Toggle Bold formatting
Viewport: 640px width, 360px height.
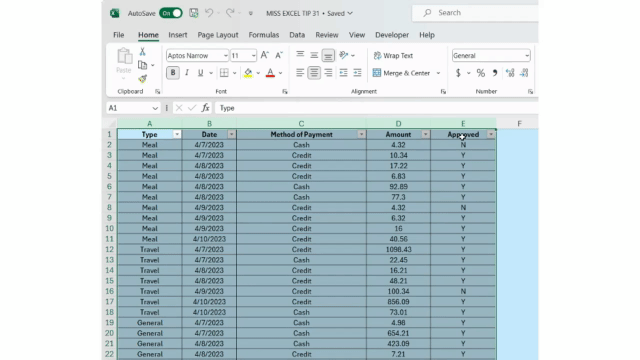click(173, 73)
